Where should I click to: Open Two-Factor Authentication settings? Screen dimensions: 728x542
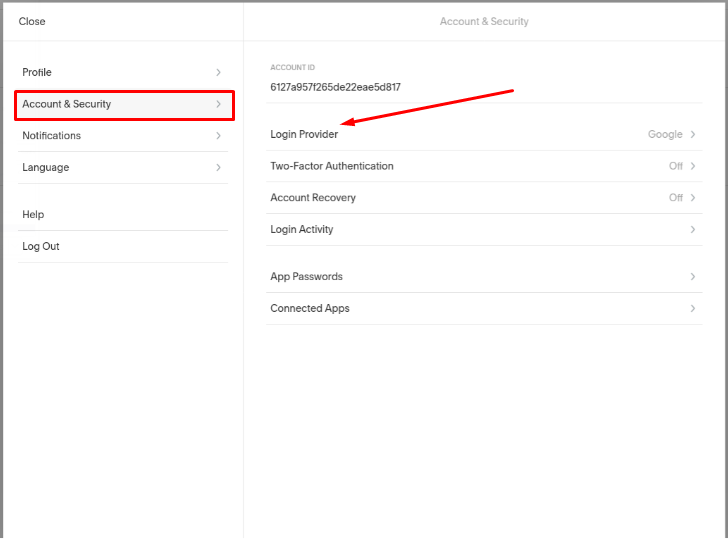[x=484, y=166]
